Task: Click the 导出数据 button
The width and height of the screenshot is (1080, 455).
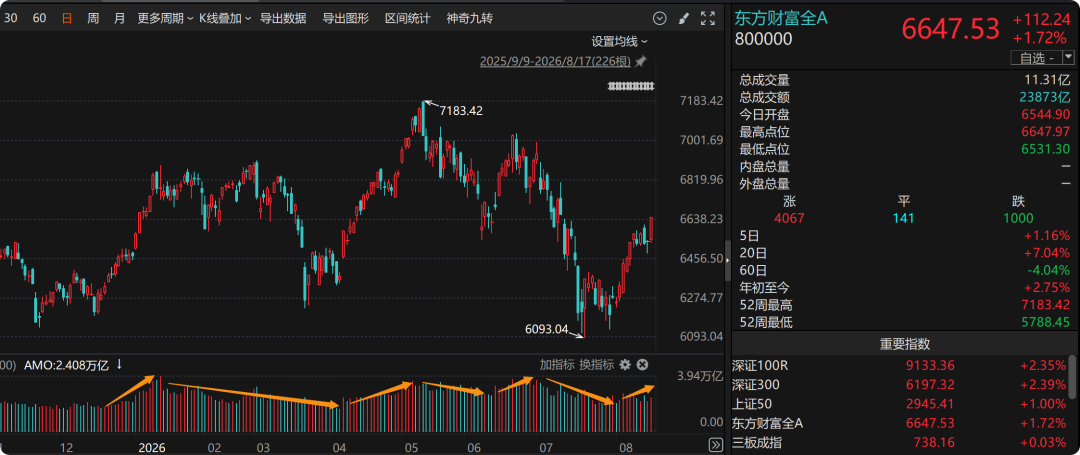Action: (283, 19)
